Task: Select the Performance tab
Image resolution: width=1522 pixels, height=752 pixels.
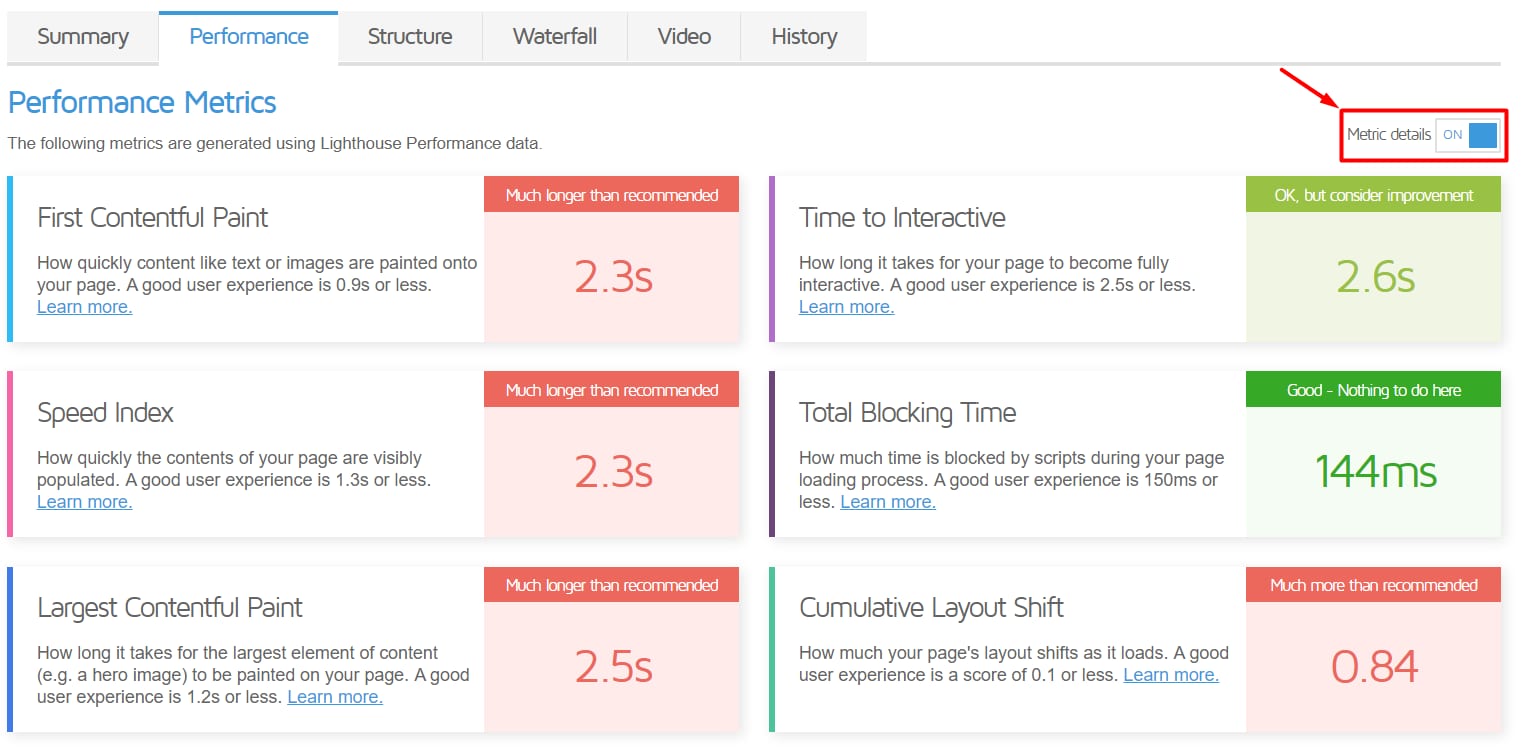Action: (248, 36)
